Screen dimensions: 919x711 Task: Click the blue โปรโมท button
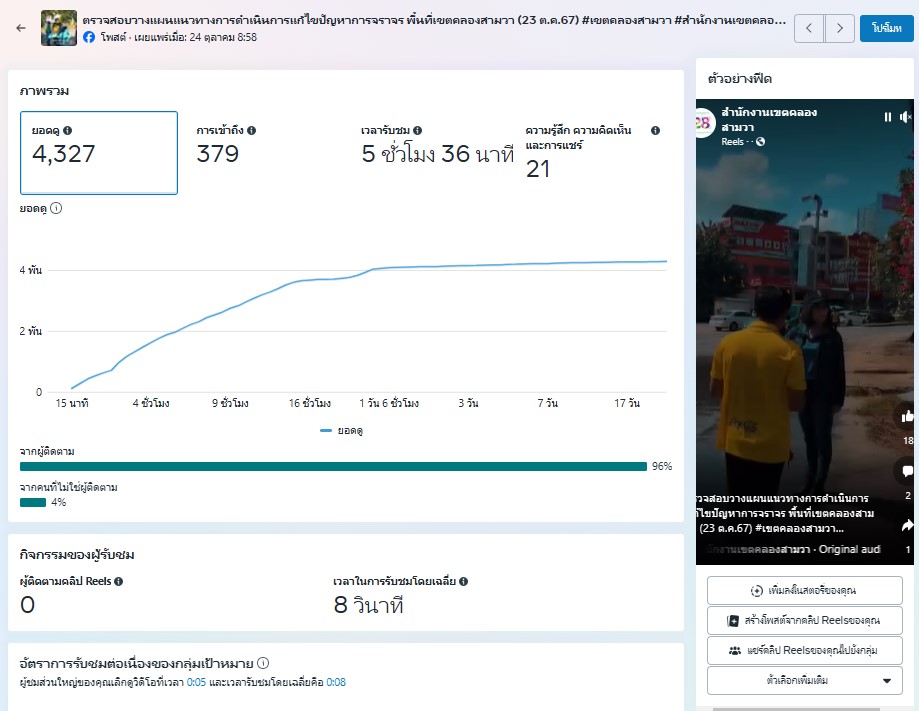coord(886,29)
